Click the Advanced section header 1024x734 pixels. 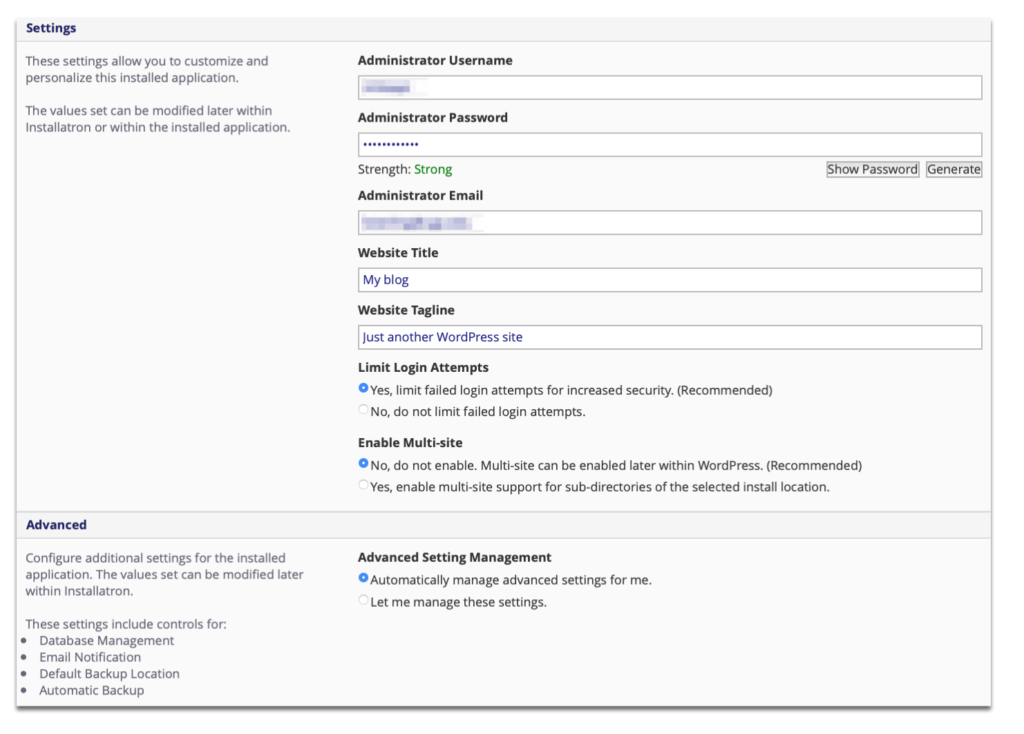55,524
